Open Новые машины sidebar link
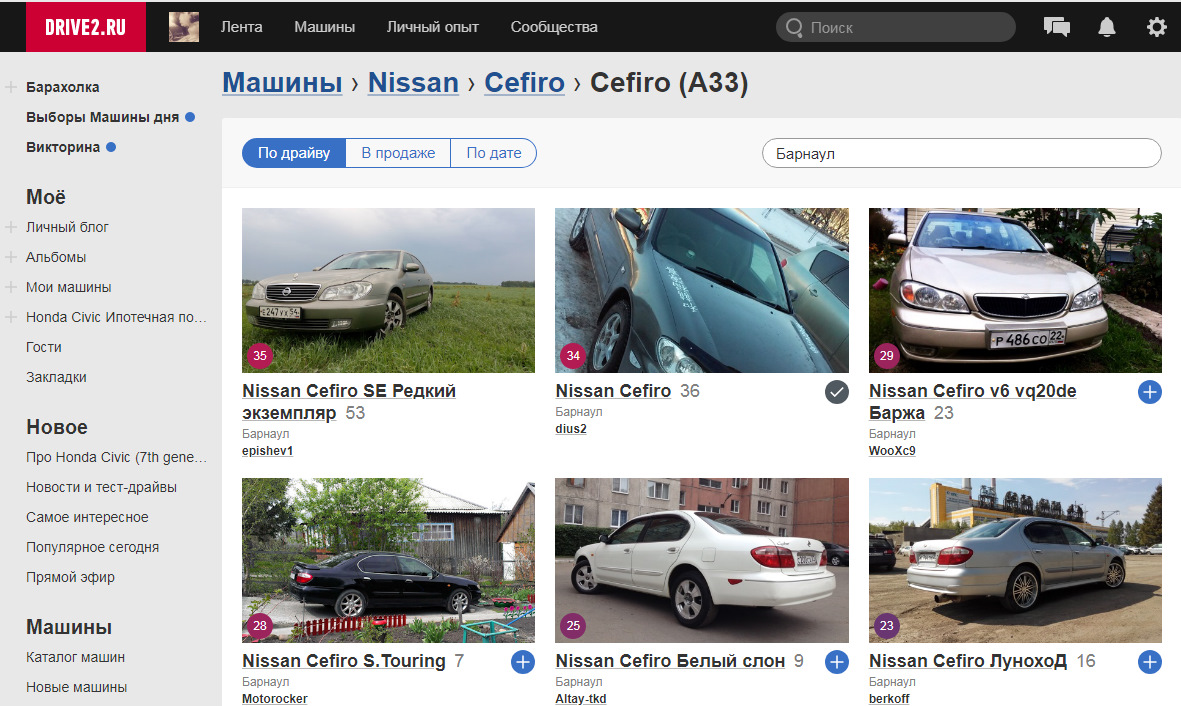 77,687
